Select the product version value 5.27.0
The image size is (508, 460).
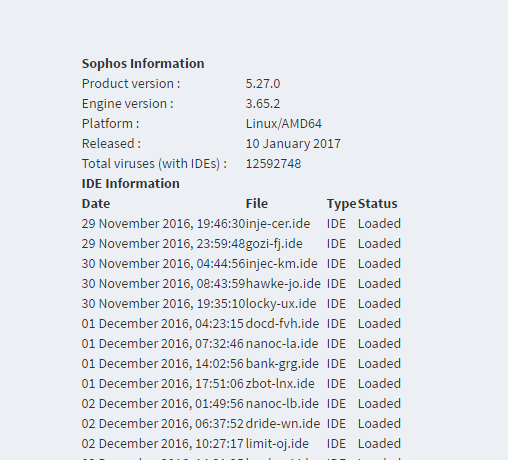263,84
